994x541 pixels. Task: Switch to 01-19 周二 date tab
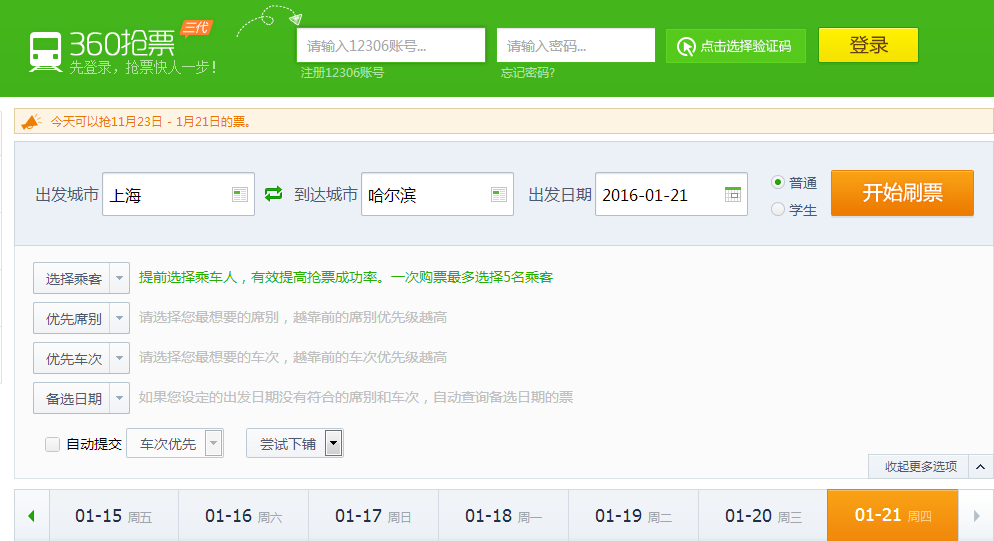coord(634,516)
